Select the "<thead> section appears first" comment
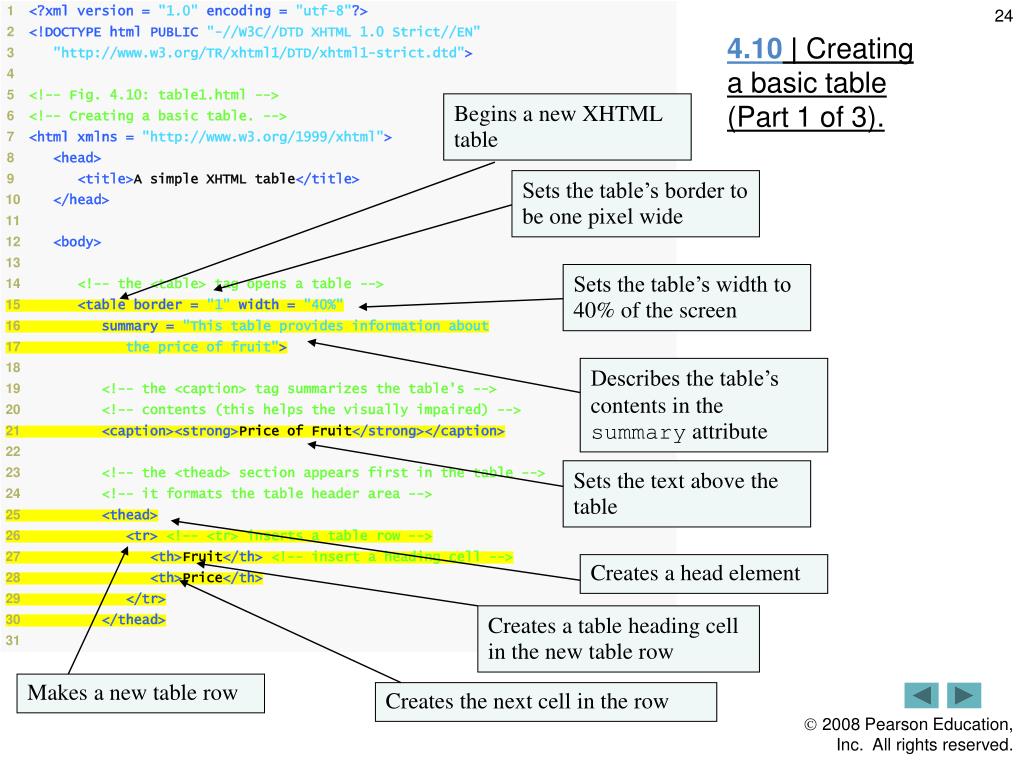1024x768 pixels. (323, 472)
